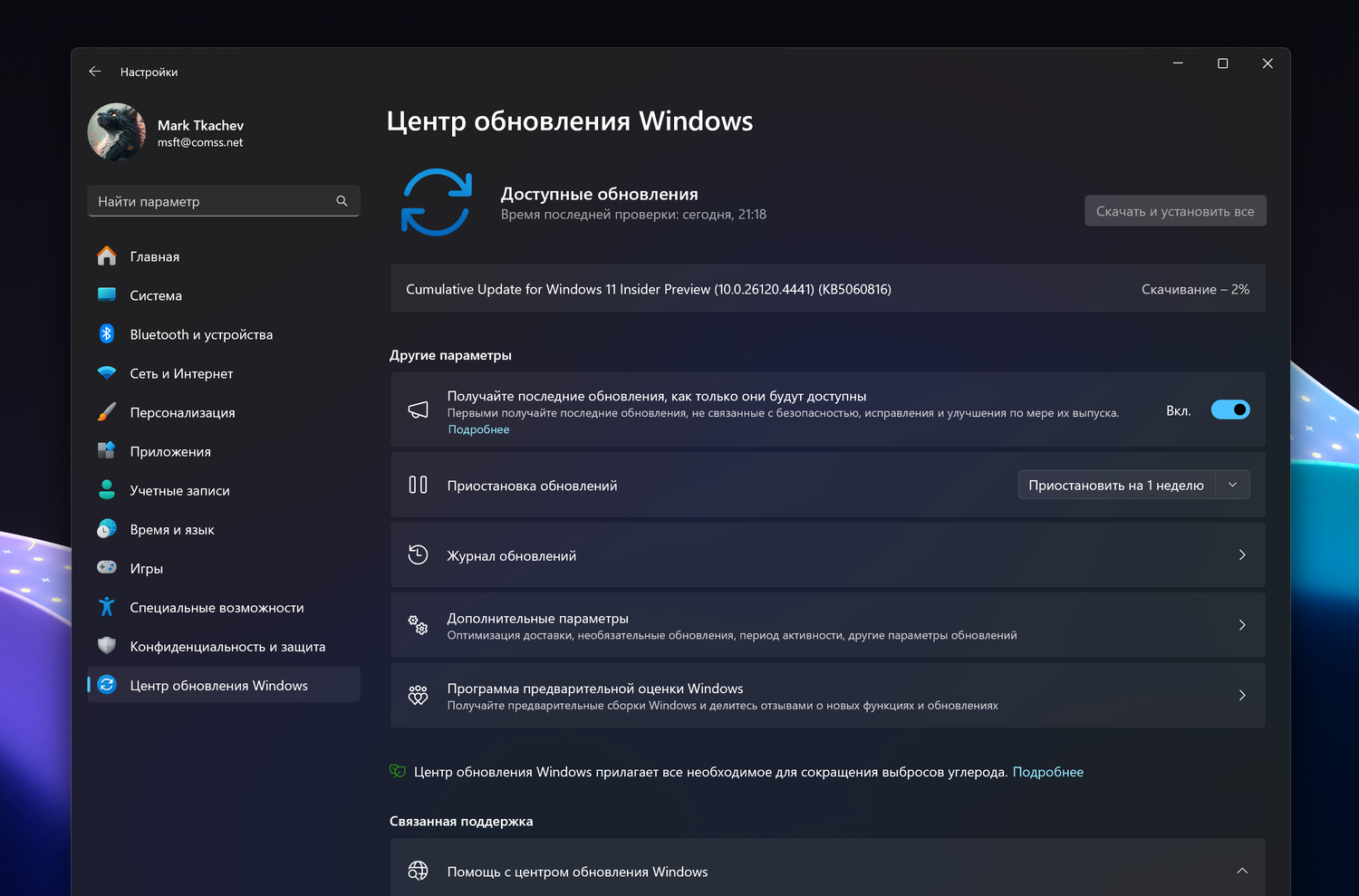Click the msft@comss.net account email
The height and width of the screenshot is (896, 1359).
click(x=200, y=142)
